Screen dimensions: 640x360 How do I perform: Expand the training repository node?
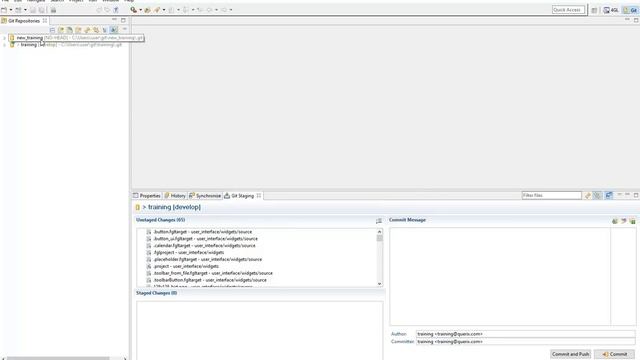click(4, 45)
